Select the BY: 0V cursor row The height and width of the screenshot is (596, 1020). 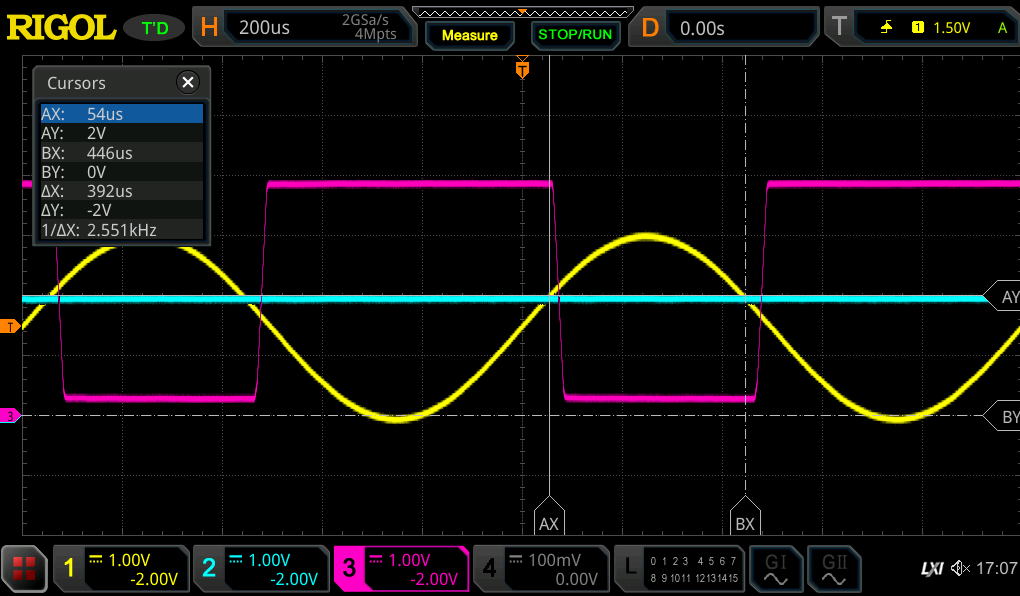[122, 172]
